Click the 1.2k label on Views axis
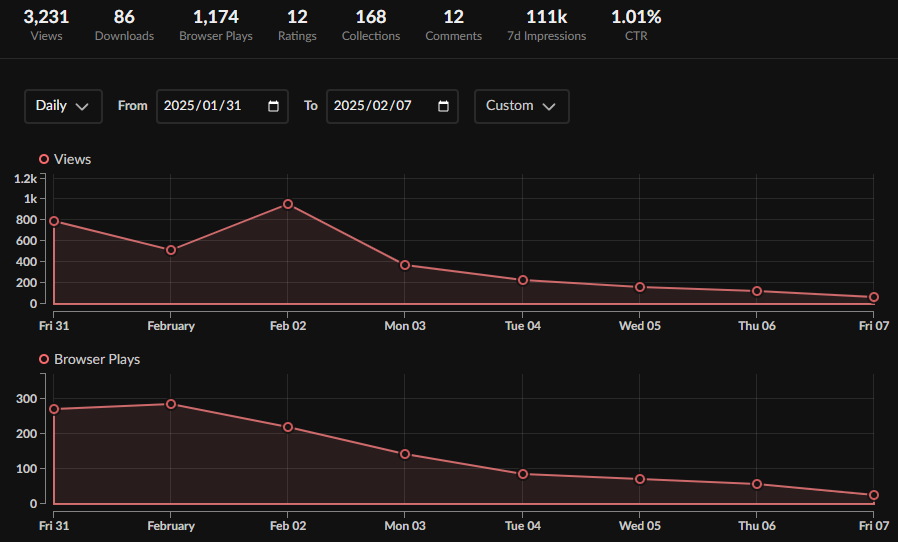 pos(26,179)
